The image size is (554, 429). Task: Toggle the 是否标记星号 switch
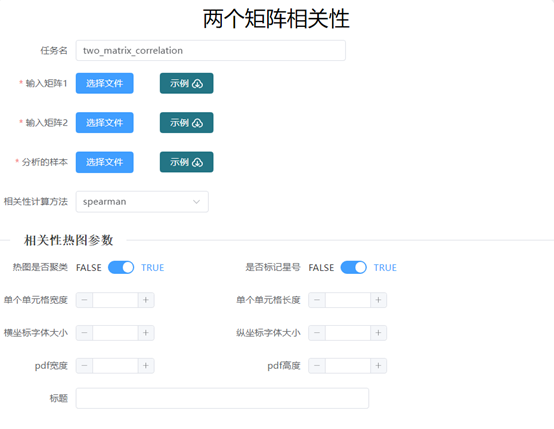[353, 268]
